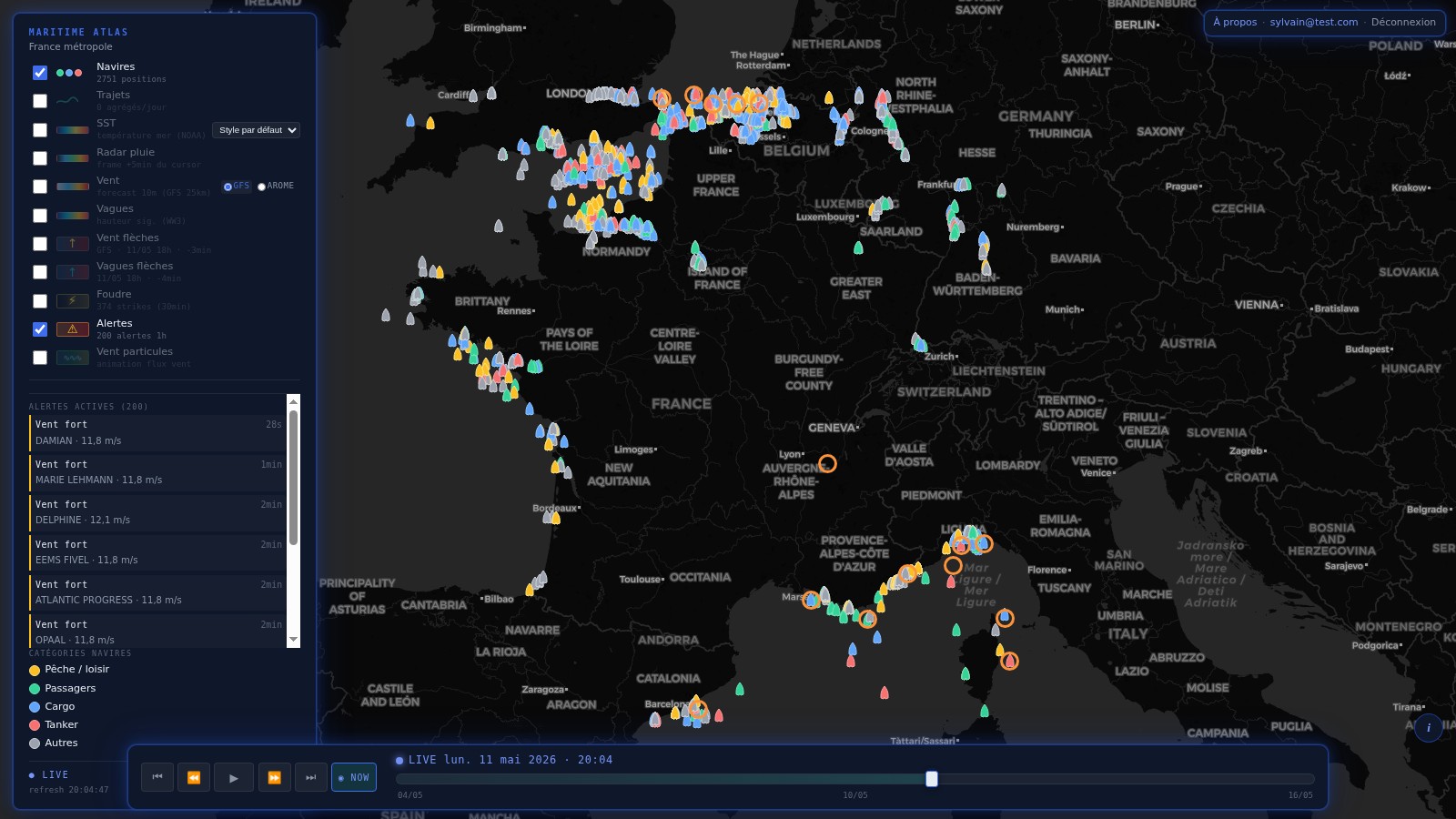Enable the Trajets layer checkbox
Screen dimensions: 1456x819
point(40,101)
